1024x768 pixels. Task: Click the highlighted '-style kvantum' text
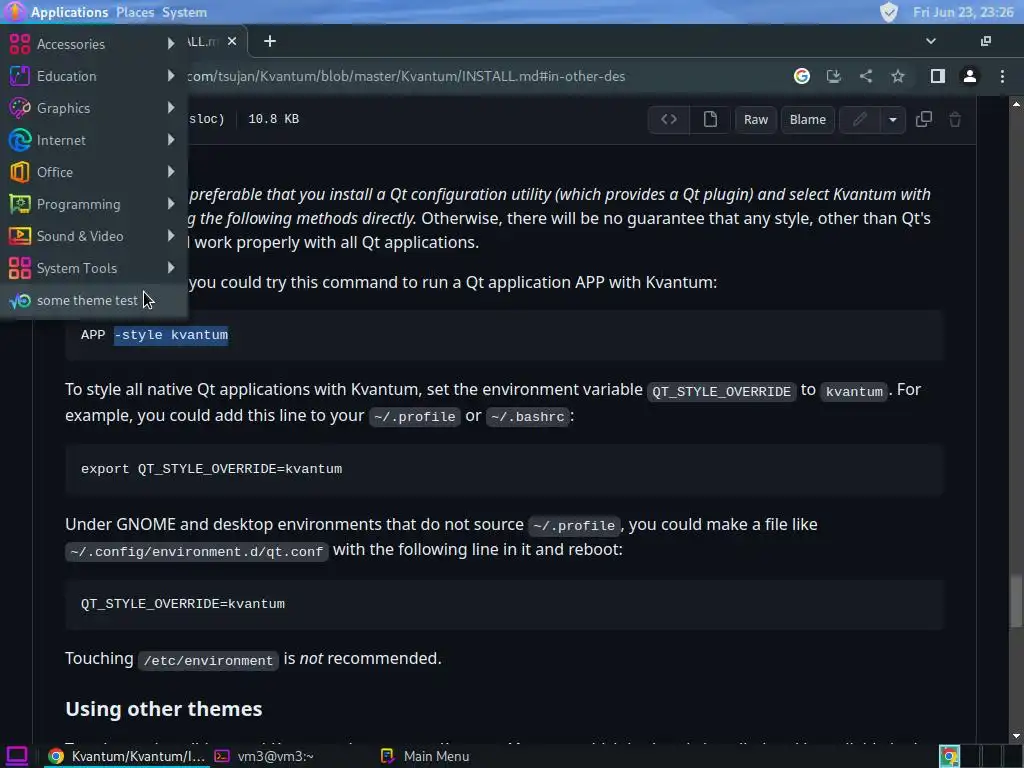[x=171, y=335]
